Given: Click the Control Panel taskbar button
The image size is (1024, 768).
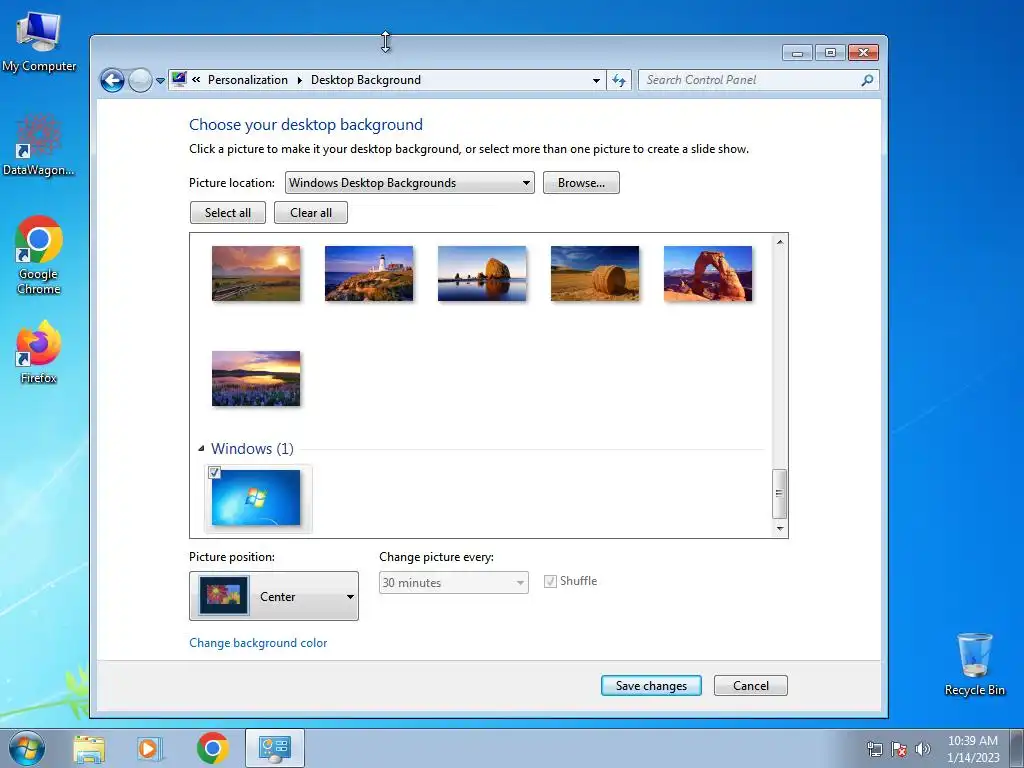Looking at the screenshot, I should [x=274, y=748].
